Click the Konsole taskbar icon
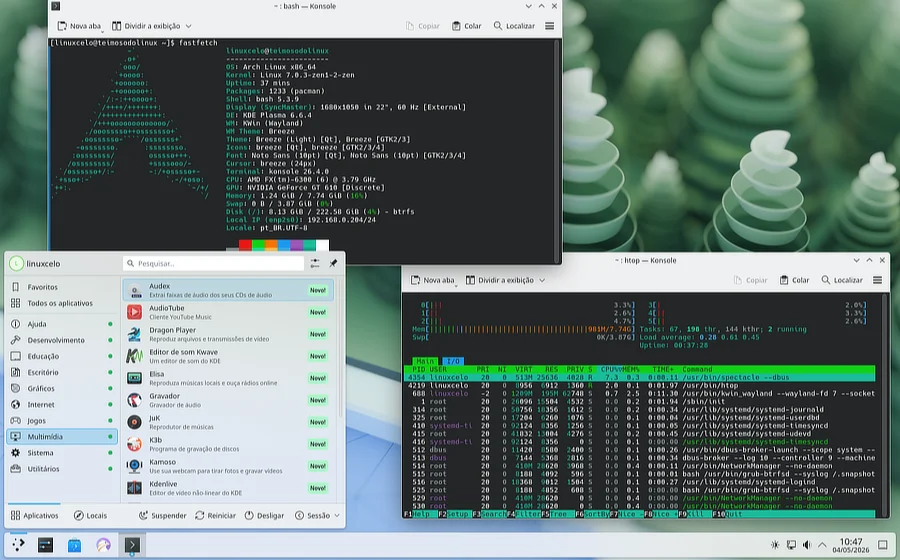 (132, 545)
